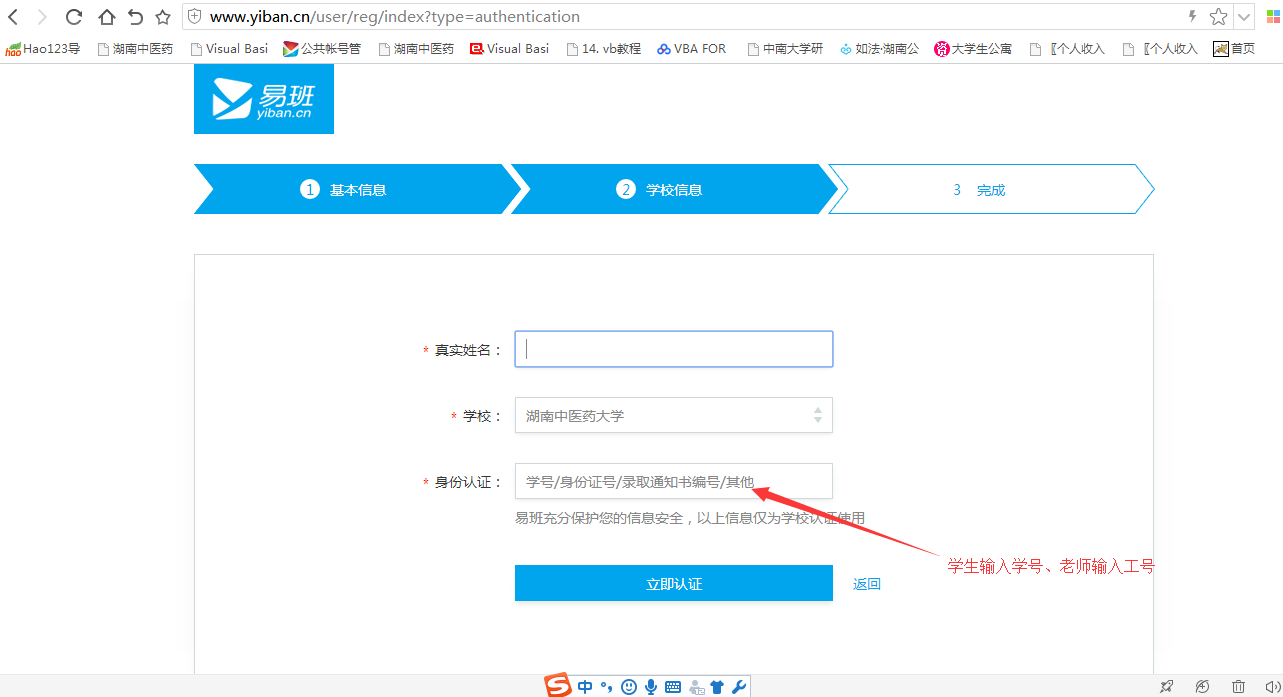
Task: Activate Sogou voice input microphone
Action: point(651,686)
